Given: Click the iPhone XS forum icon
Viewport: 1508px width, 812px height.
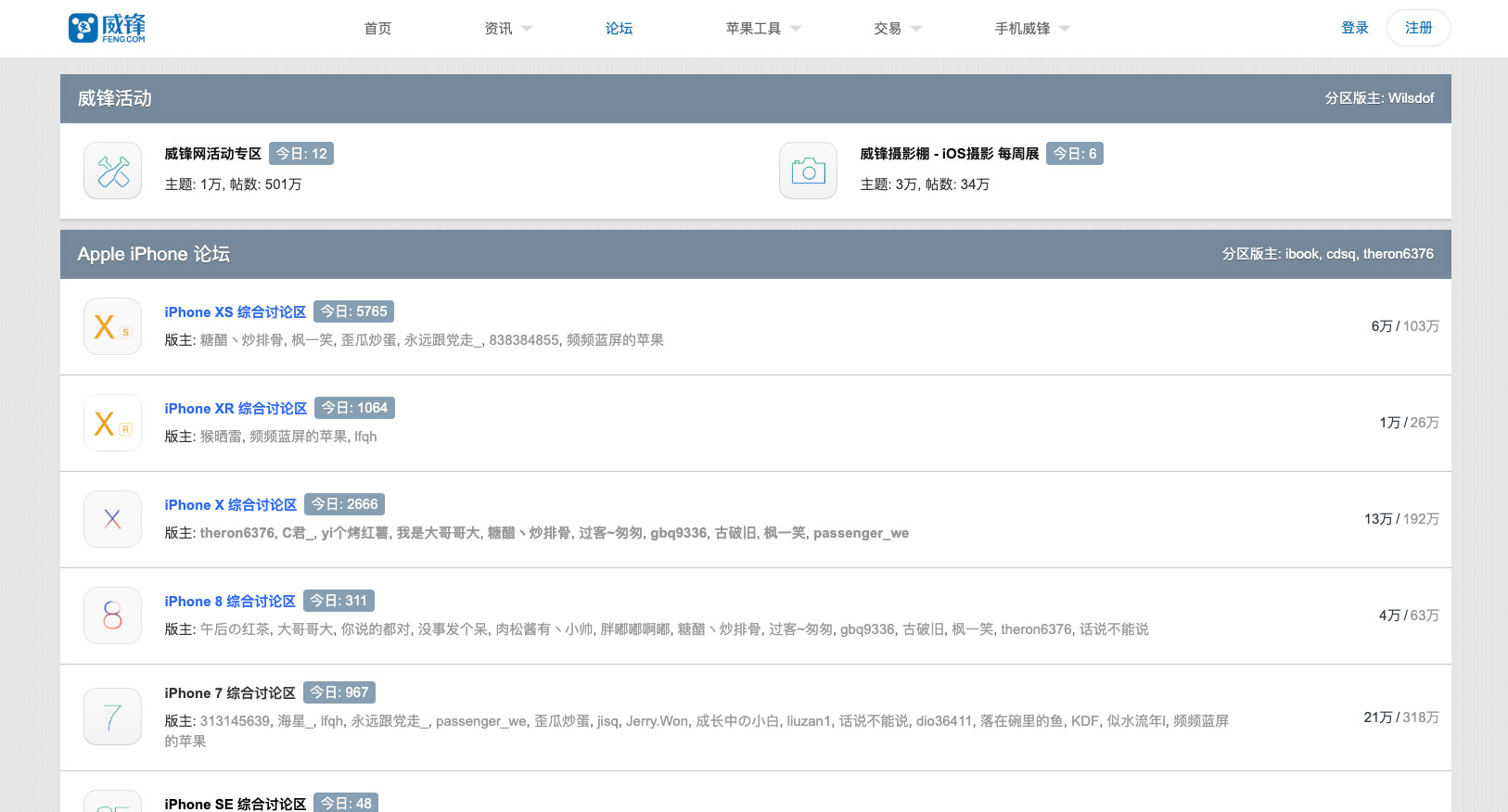Looking at the screenshot, I should [112, 326].
